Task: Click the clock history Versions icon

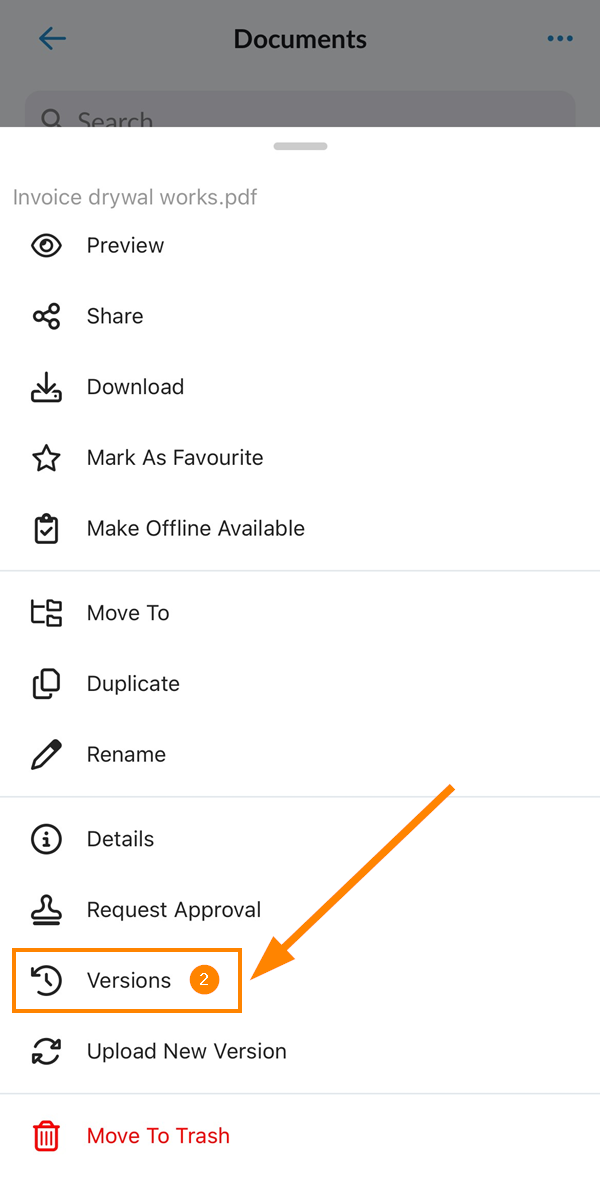Action: click(x=47, y=981)
